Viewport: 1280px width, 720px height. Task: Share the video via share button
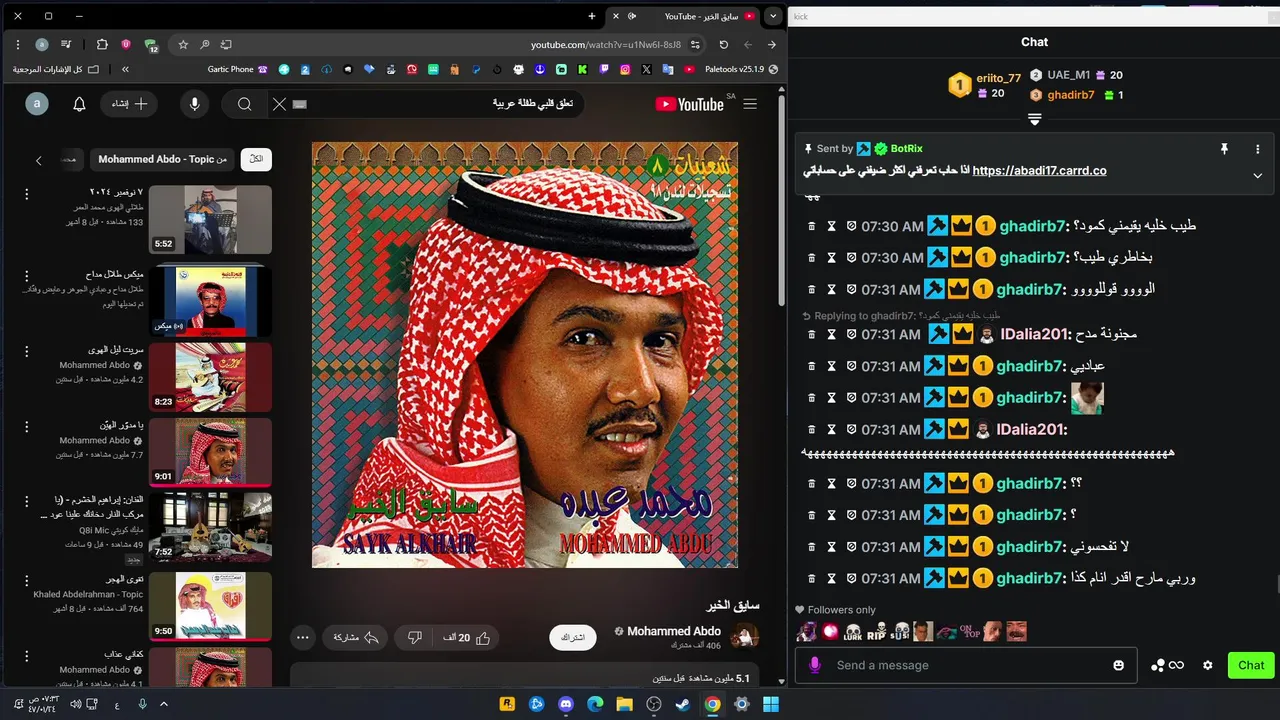(x=356, y=637)
